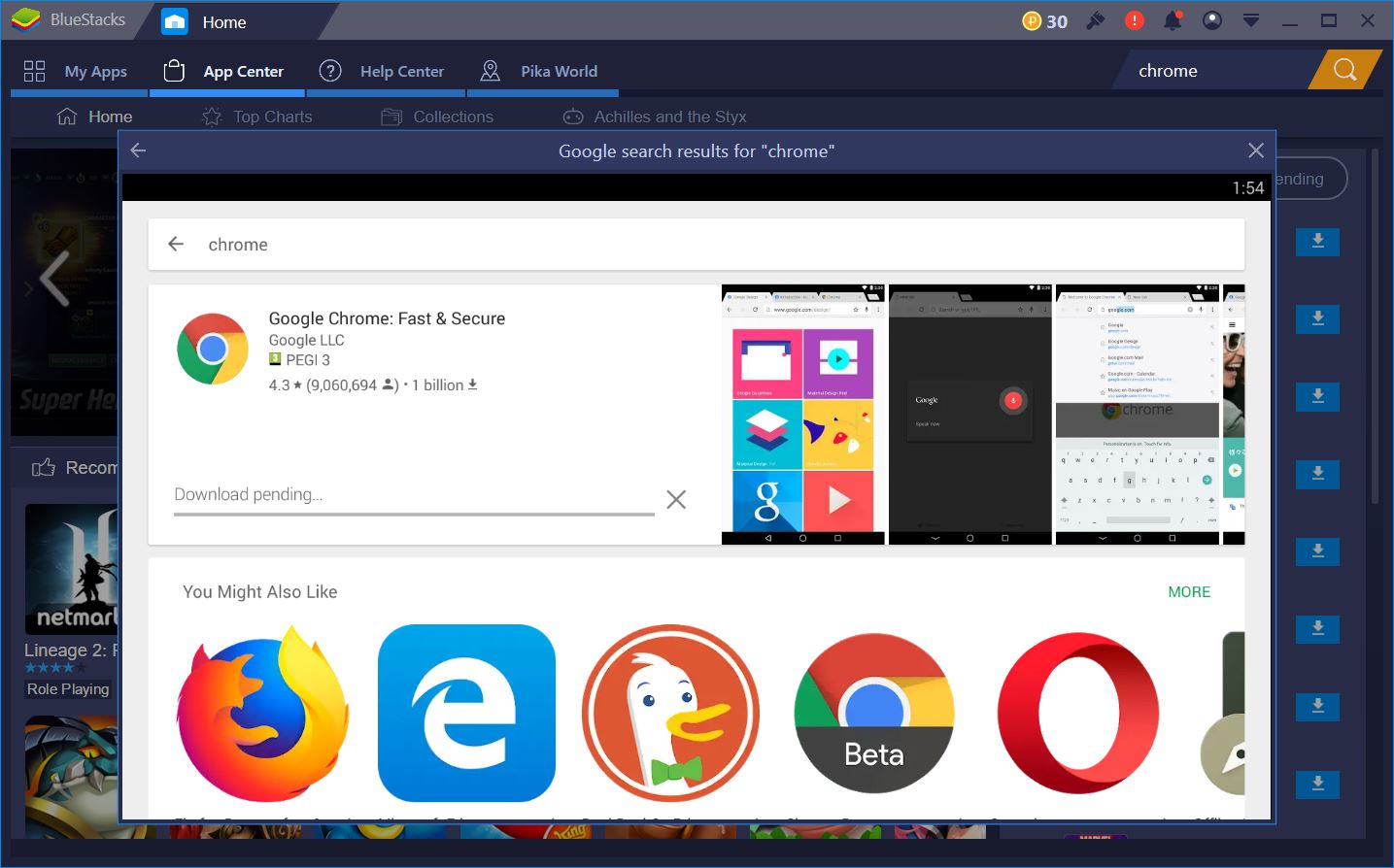Open the Help Center tab

[x=386, y=71]
